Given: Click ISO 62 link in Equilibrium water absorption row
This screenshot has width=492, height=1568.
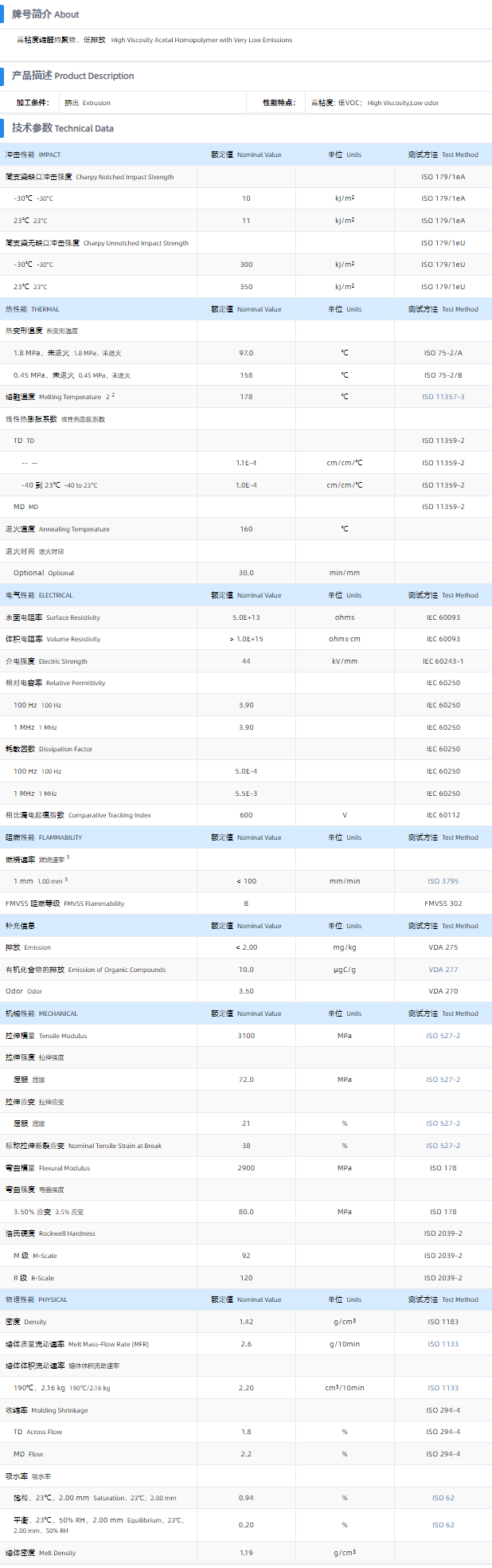Looking at the screenshot, I should click(443, 1525).
